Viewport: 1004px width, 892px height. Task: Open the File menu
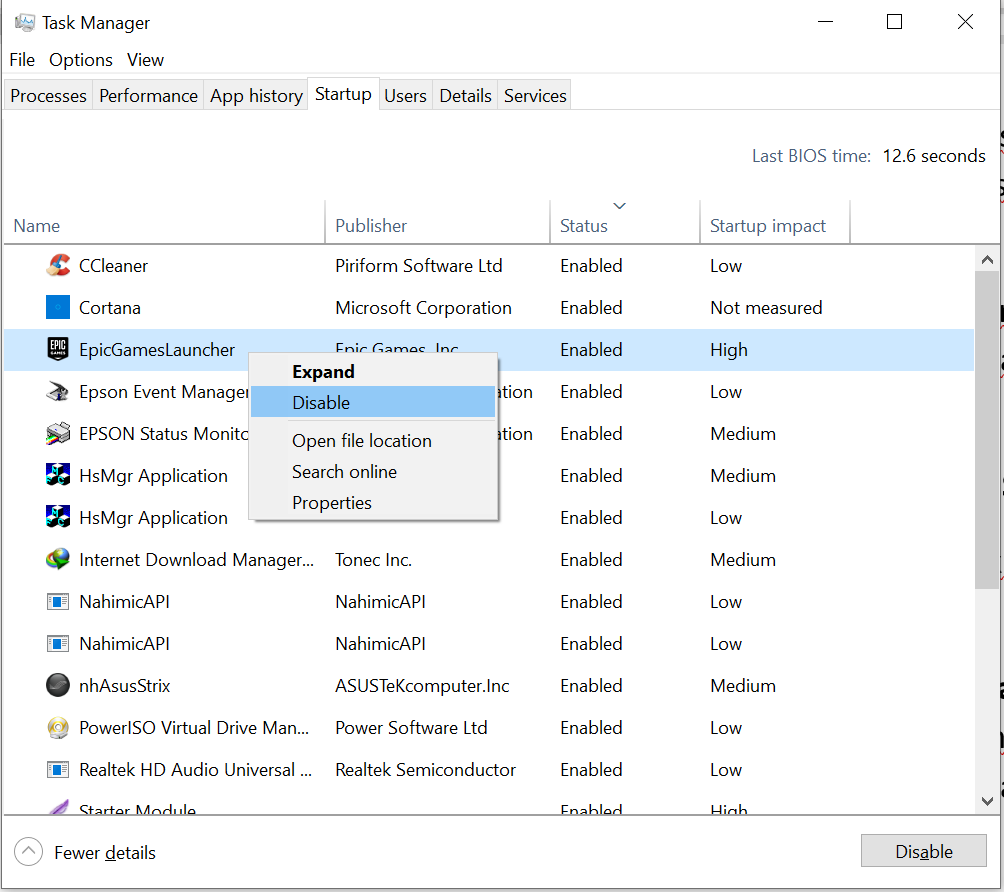point(22,60)
